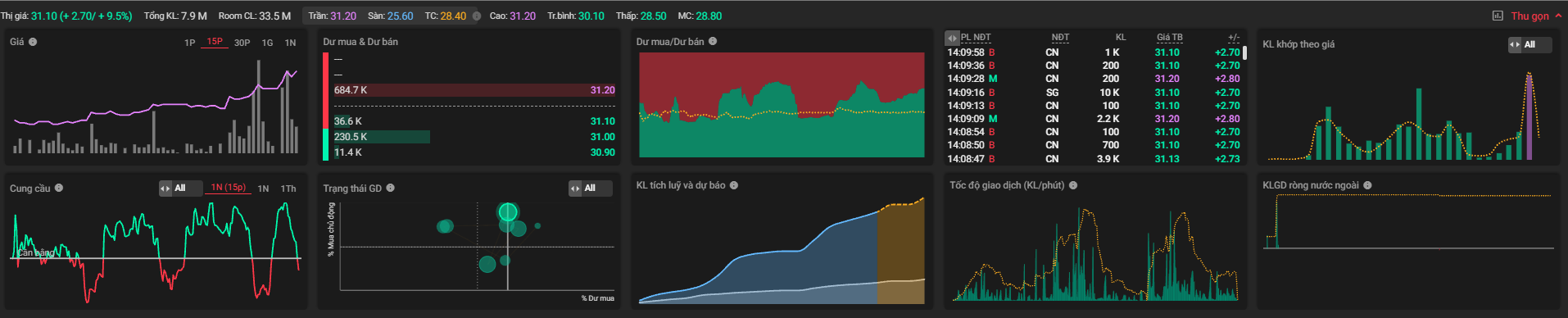Click the trade row at 14:08:47
This screenshot has height=318, width=1568.
1094,159
